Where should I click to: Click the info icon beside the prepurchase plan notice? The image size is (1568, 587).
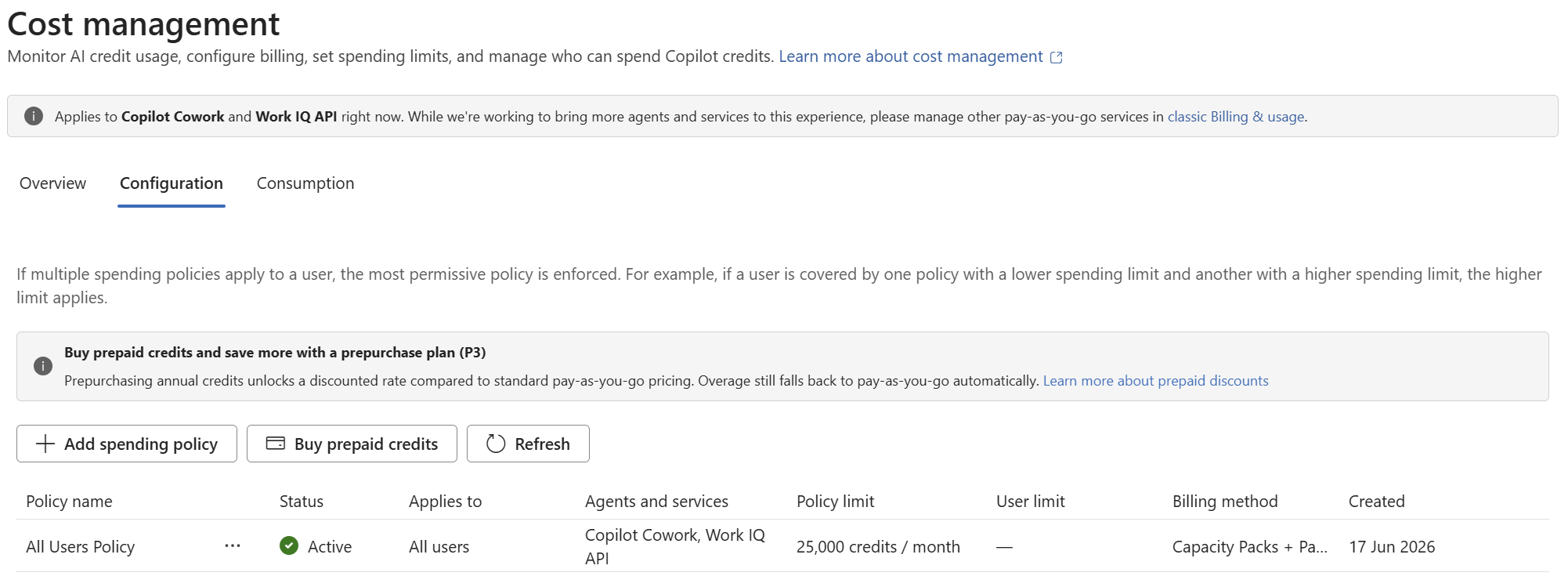pos(43,366)
